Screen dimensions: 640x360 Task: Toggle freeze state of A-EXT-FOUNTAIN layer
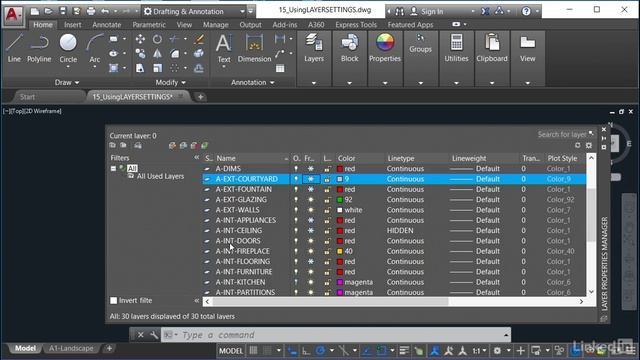(311, 189)
